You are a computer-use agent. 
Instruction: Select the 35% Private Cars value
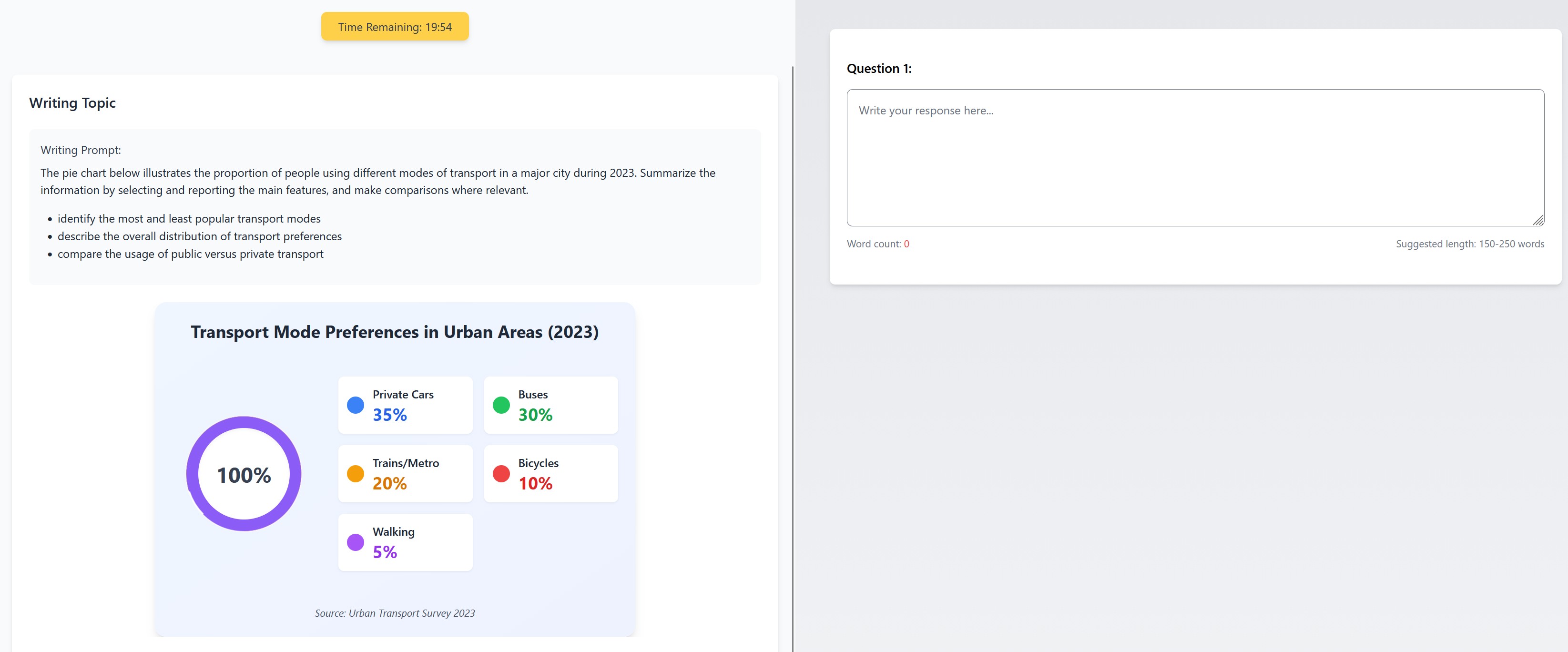pos(389,415)
